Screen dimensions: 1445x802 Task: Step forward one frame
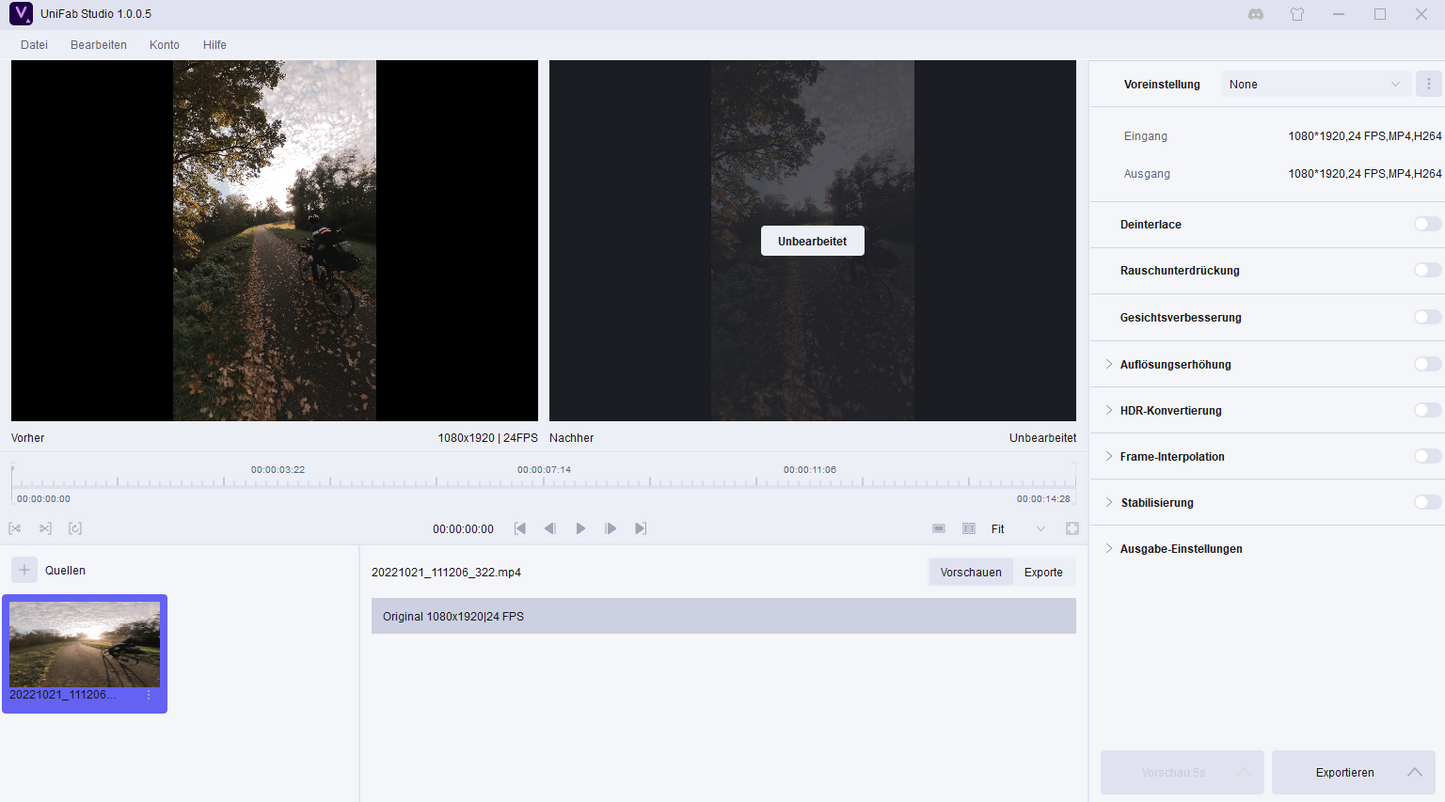610,528
